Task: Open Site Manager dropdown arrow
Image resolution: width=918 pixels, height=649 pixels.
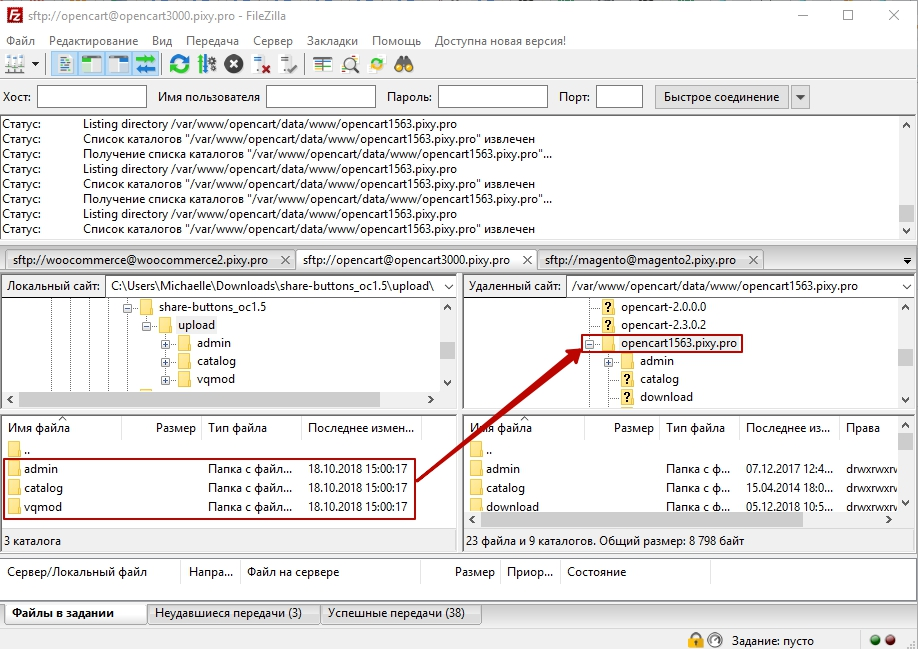Action: pos(35,64)
